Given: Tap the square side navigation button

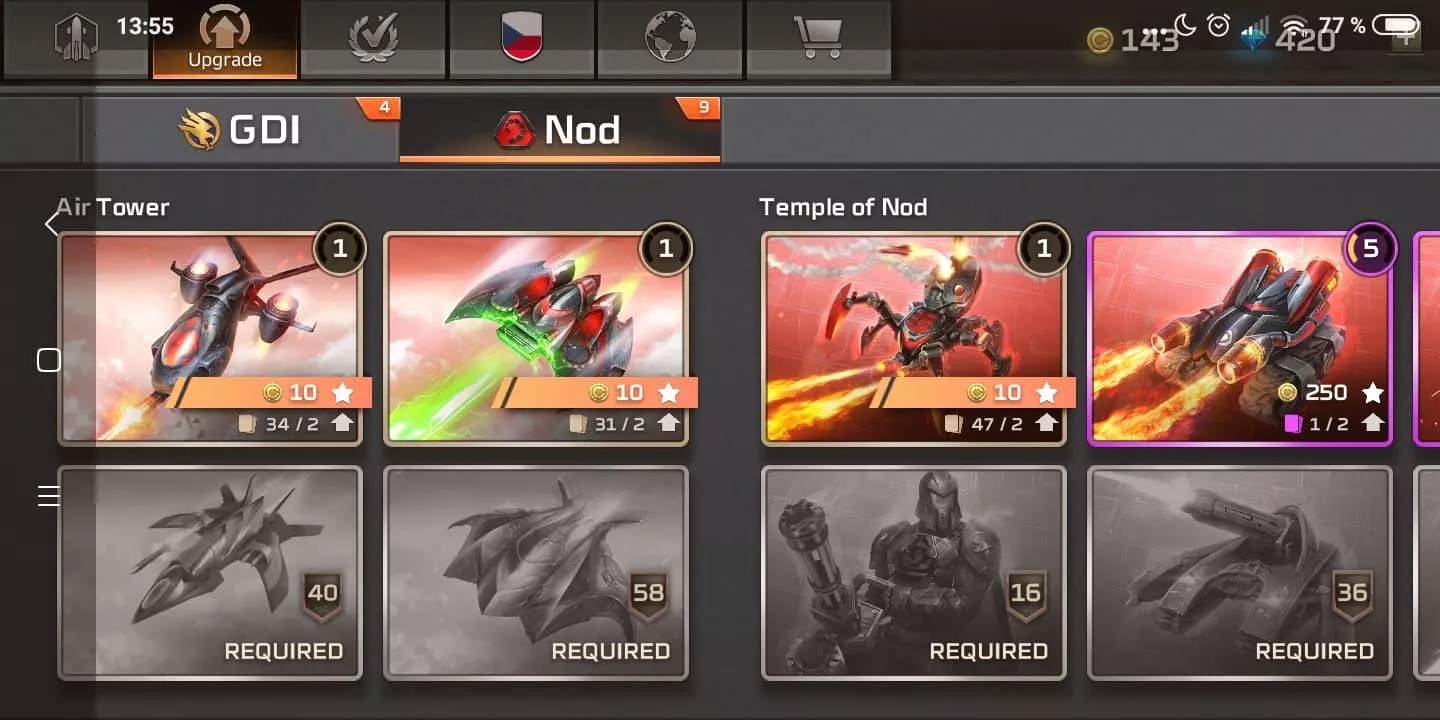Looking at the screenshot, I should coord(49,360).
